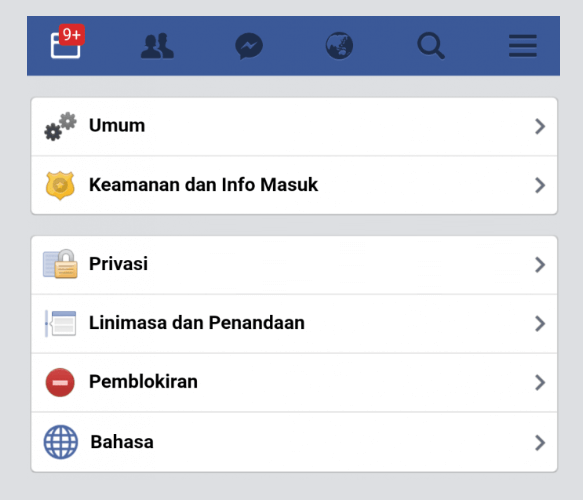Click the gold badge icon for Keamanan
The height and width of the screenshot is (500, 583).
coord(60,186)
